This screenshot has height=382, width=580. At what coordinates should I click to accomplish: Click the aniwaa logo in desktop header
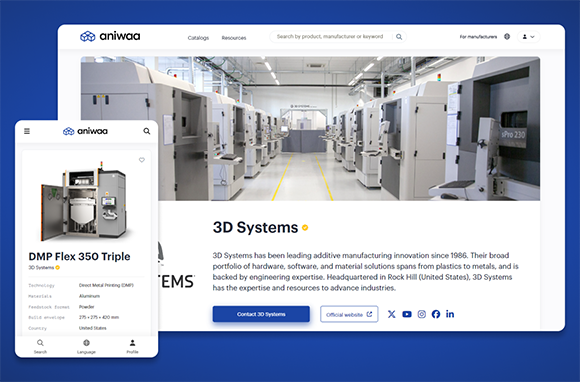pos(110,36)
